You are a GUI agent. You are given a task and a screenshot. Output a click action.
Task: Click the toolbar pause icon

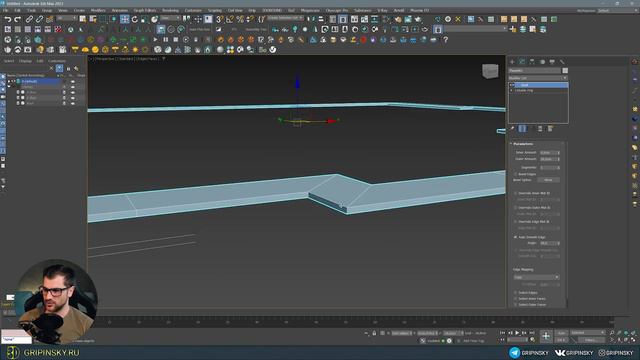(166, 40)
